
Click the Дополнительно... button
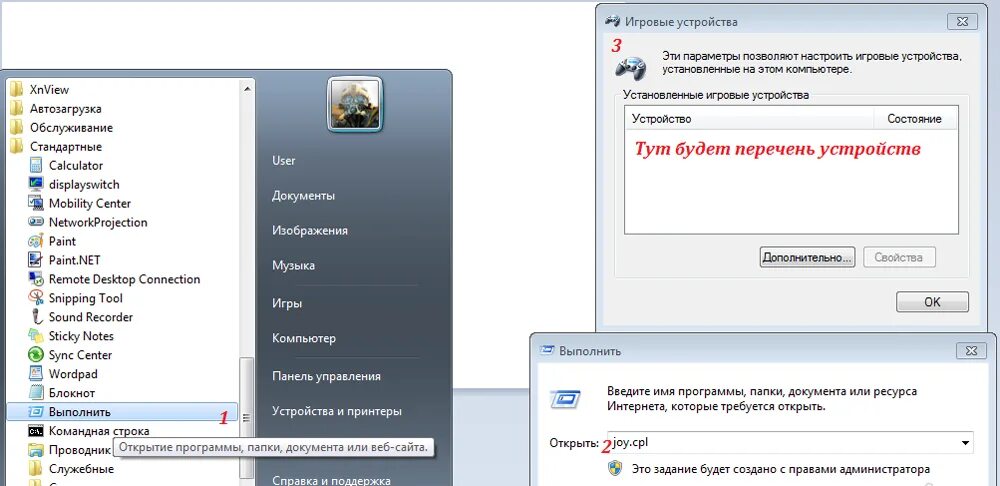tap(807, 258)
